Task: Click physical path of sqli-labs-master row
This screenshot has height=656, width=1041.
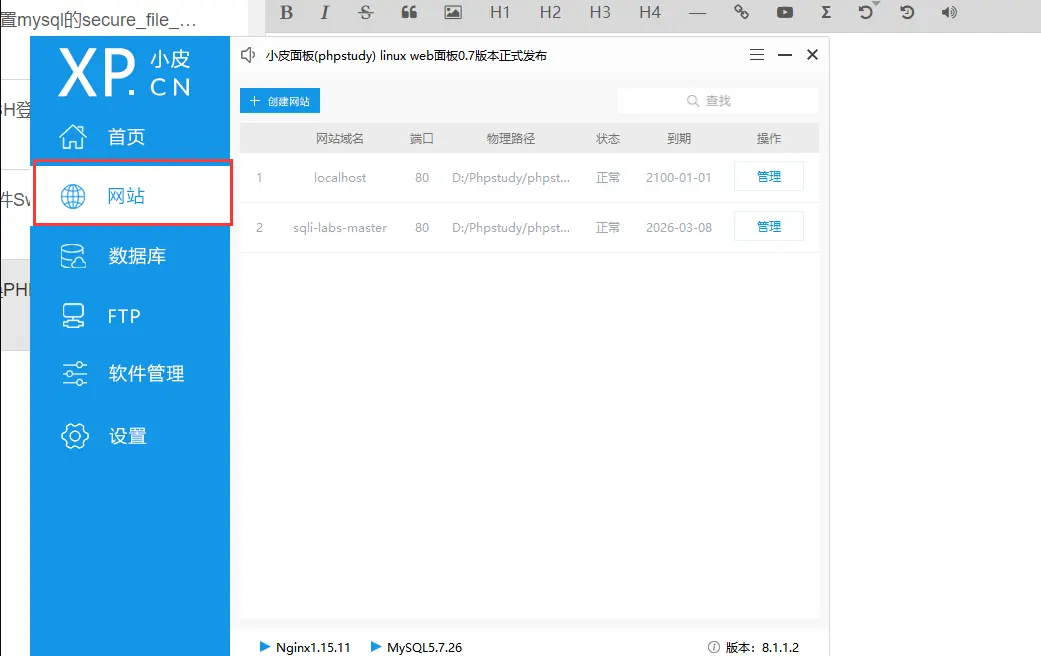Action: pyautogui.click(x=511, y=228)
